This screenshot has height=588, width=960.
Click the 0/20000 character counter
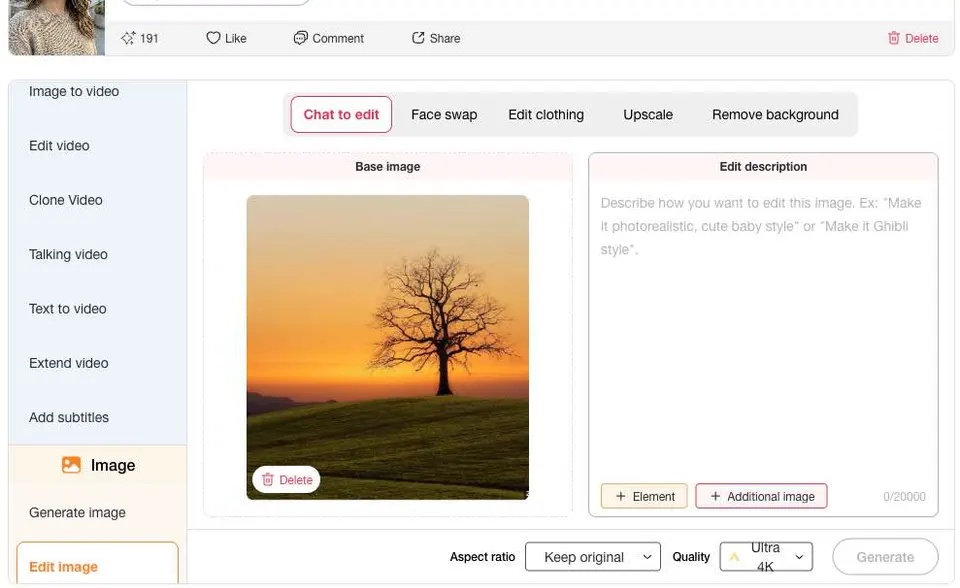904,497
